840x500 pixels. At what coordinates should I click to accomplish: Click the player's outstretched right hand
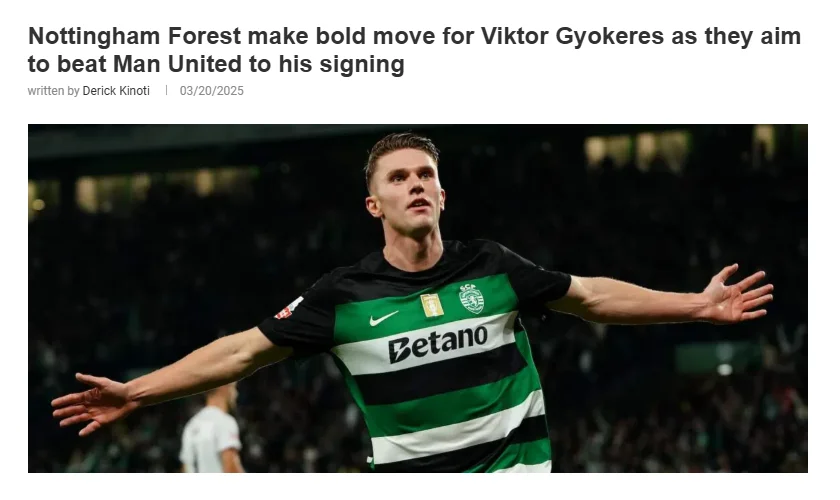(x=91, y=403)
